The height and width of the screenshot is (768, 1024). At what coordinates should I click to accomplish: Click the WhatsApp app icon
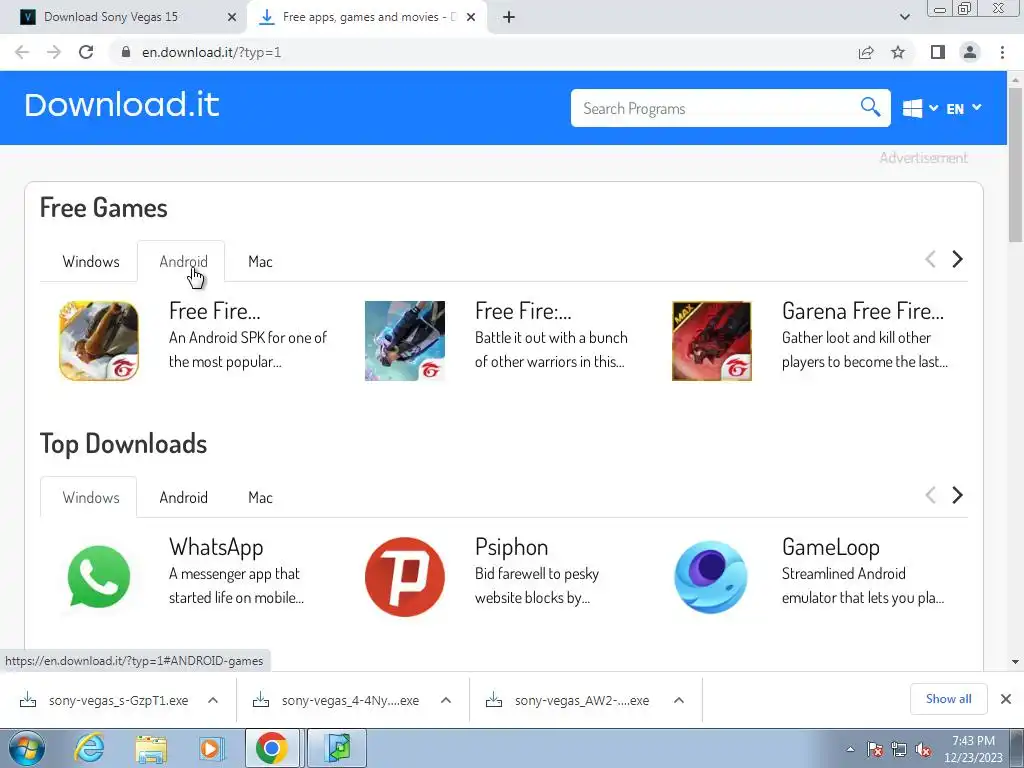[99, 577]
